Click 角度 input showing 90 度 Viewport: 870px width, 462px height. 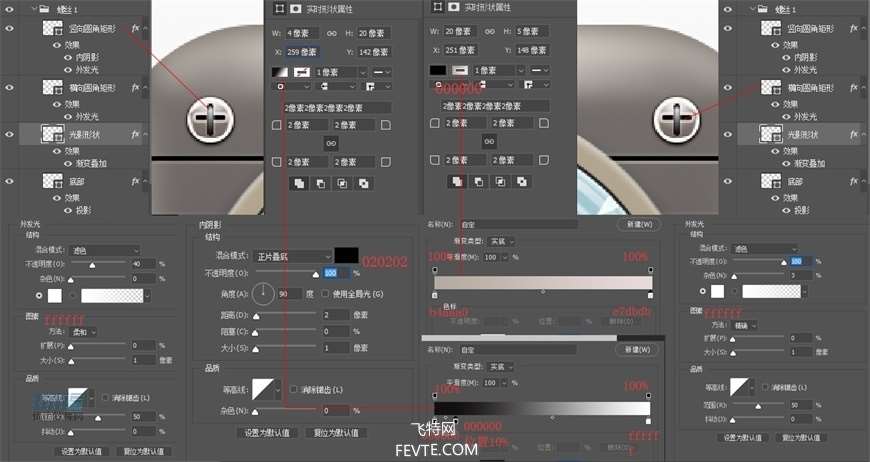pos(290,294)
